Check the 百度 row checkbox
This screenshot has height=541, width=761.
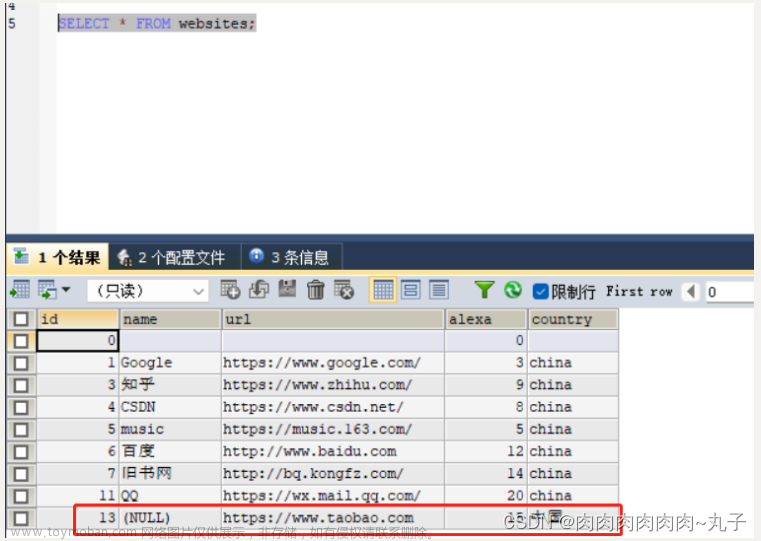[21, 452]
